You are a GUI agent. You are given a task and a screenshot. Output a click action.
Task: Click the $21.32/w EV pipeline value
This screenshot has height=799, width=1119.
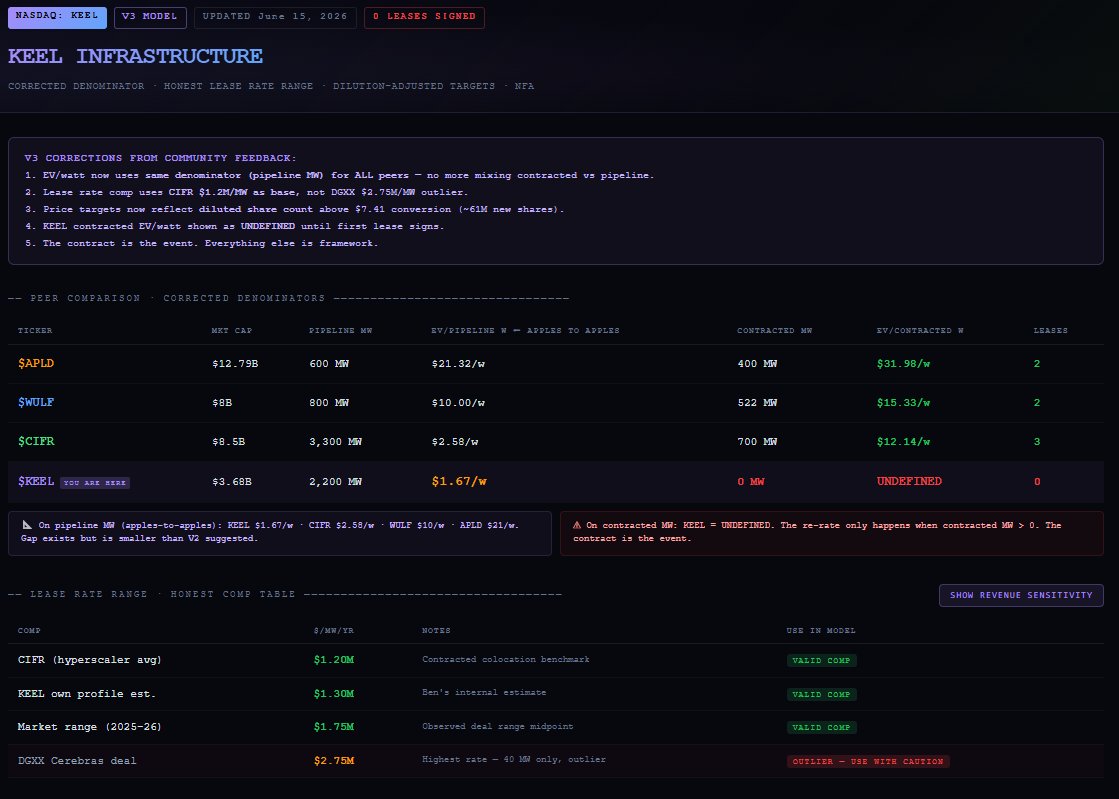(458, 364)
